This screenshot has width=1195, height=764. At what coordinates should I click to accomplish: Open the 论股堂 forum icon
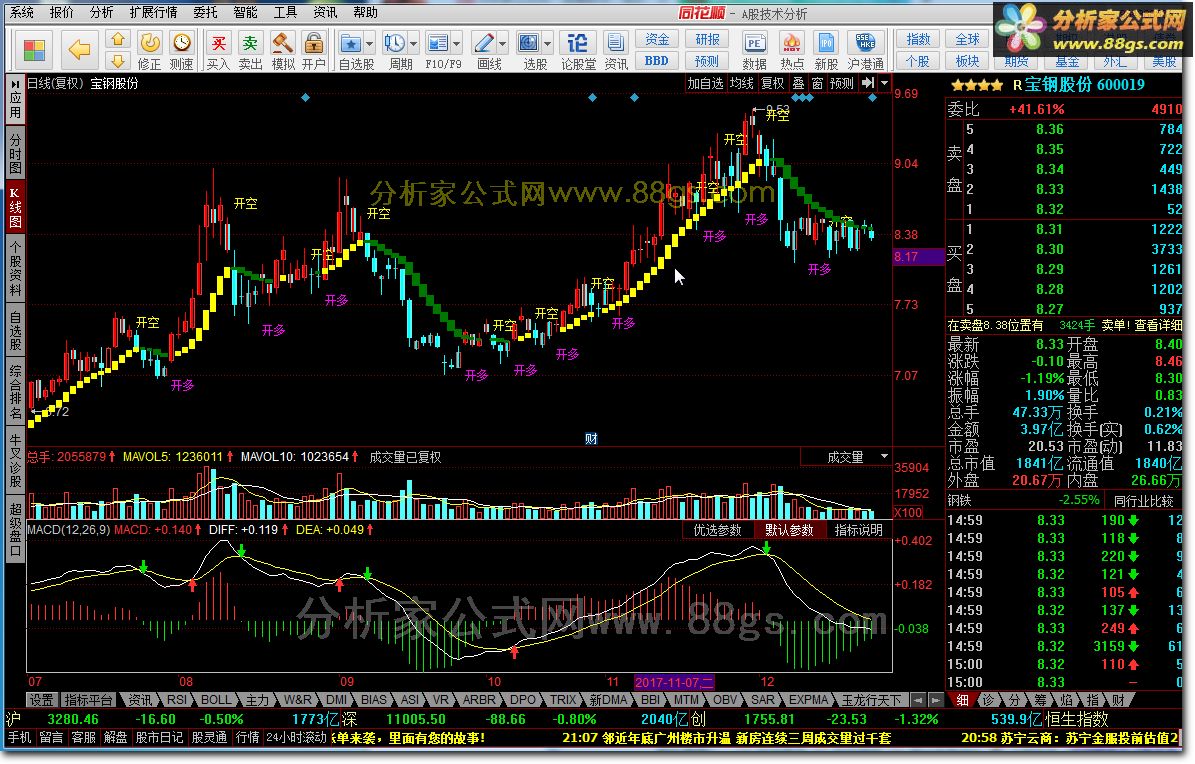578,43
